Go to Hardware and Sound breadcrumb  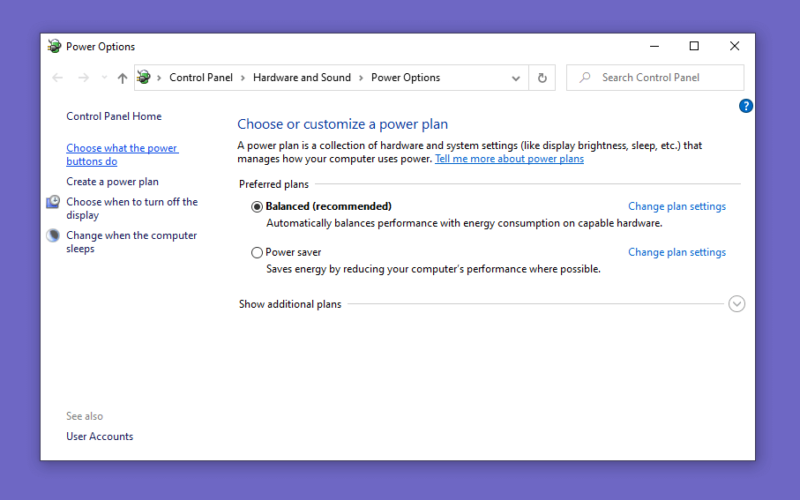(x=302, y=78)
